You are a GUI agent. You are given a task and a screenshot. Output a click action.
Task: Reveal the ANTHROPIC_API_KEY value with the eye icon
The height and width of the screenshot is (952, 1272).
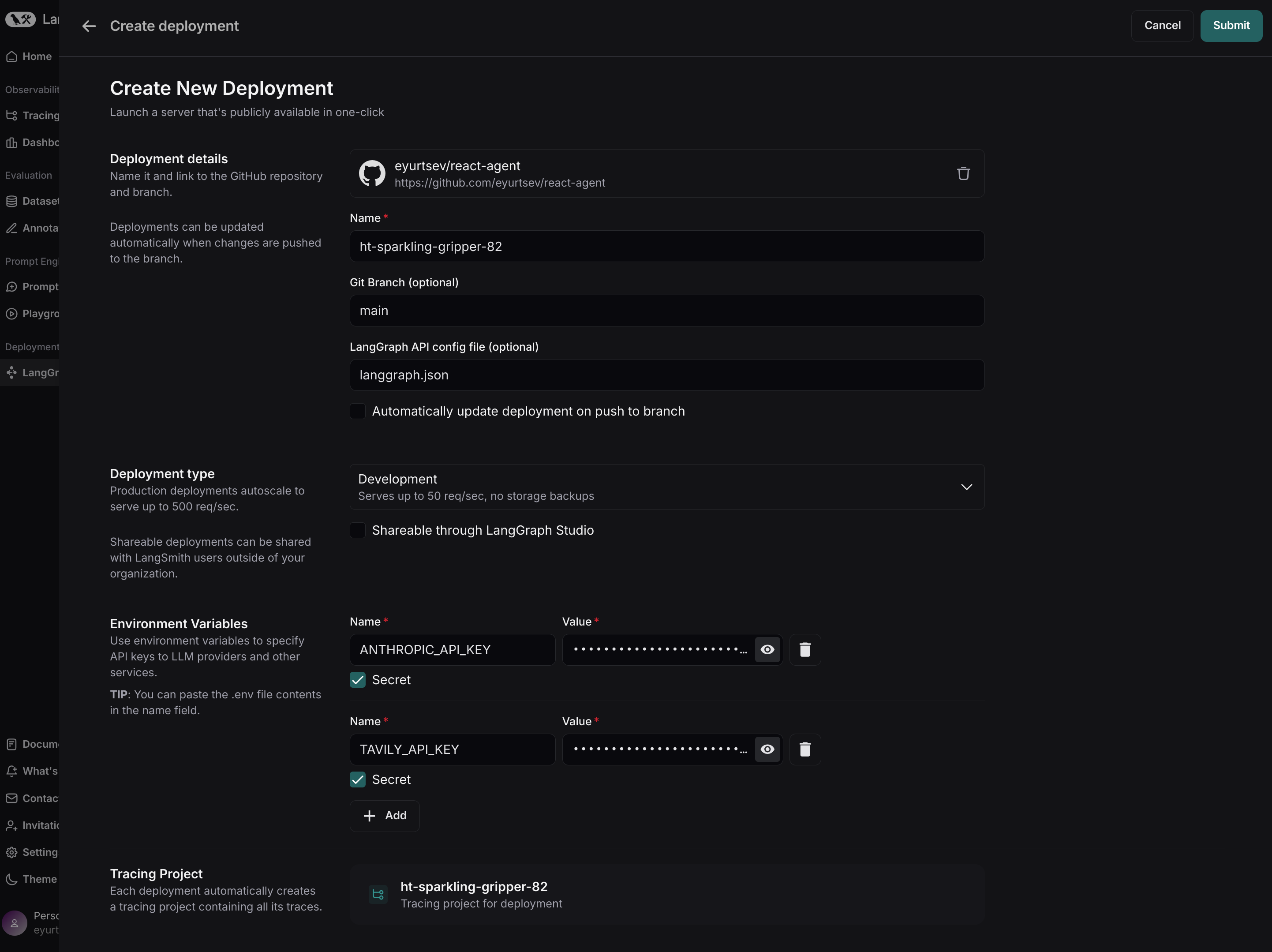[x=767, y=650]
